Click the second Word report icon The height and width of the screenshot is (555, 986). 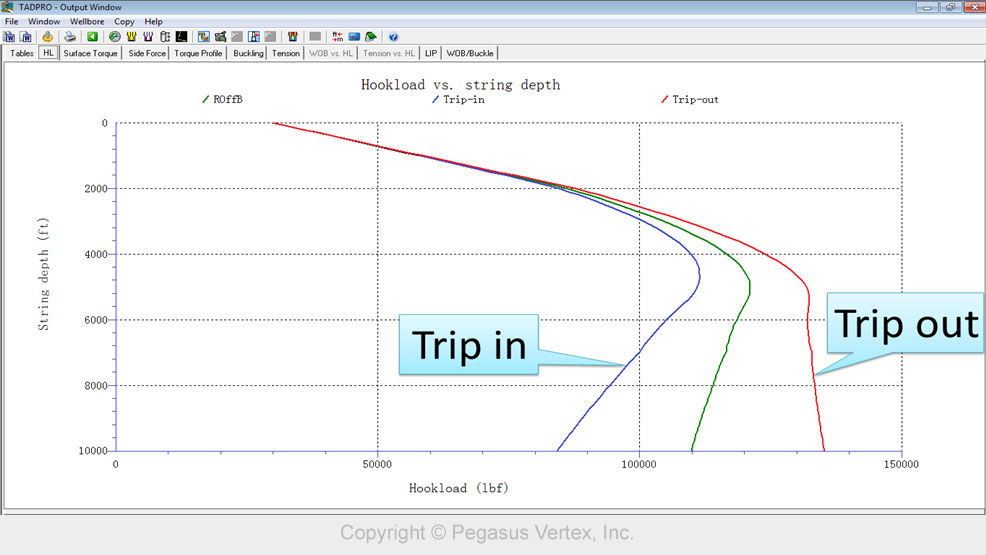click(x=26, y=36)
